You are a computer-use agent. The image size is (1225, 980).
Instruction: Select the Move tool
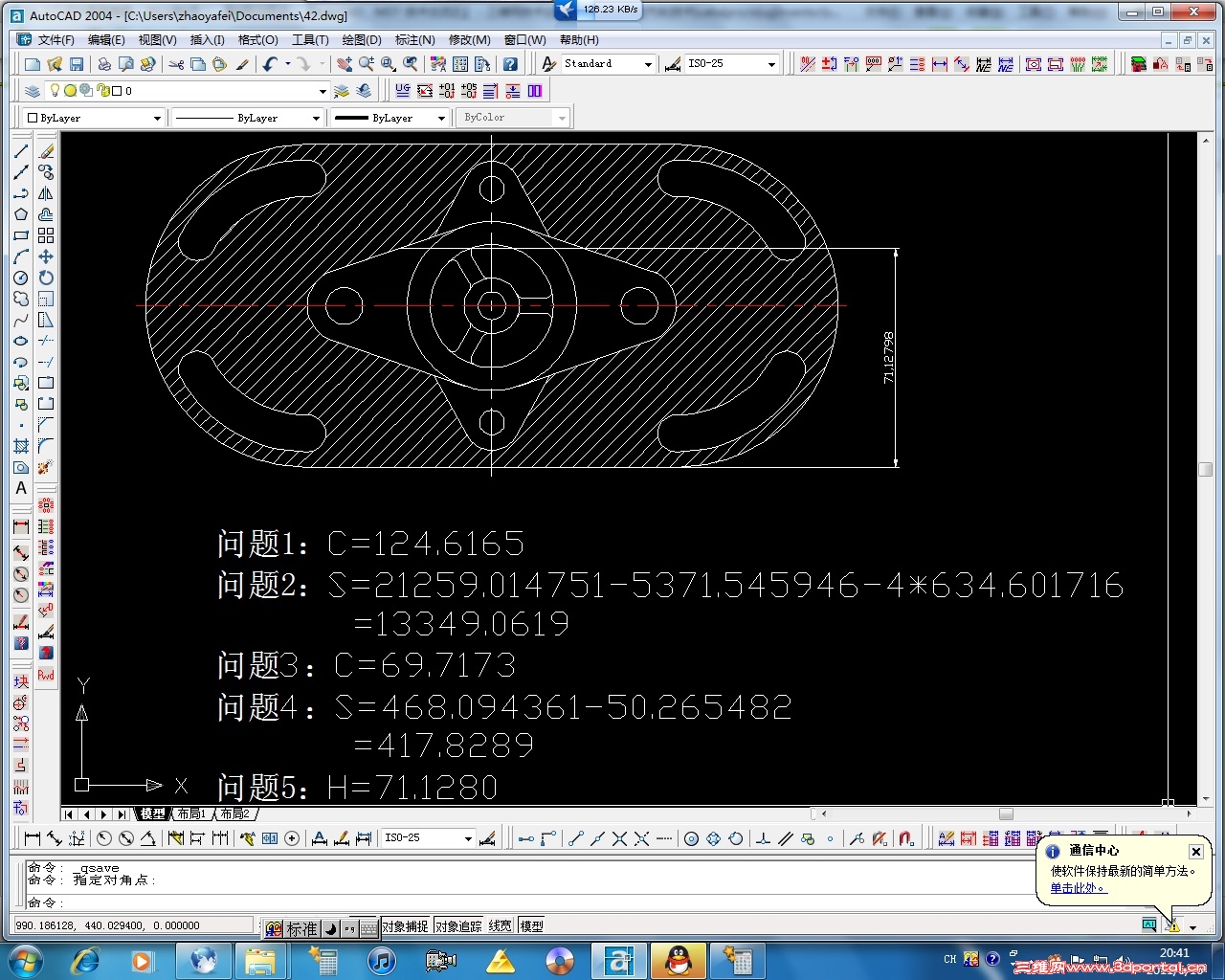click(46, 256)
